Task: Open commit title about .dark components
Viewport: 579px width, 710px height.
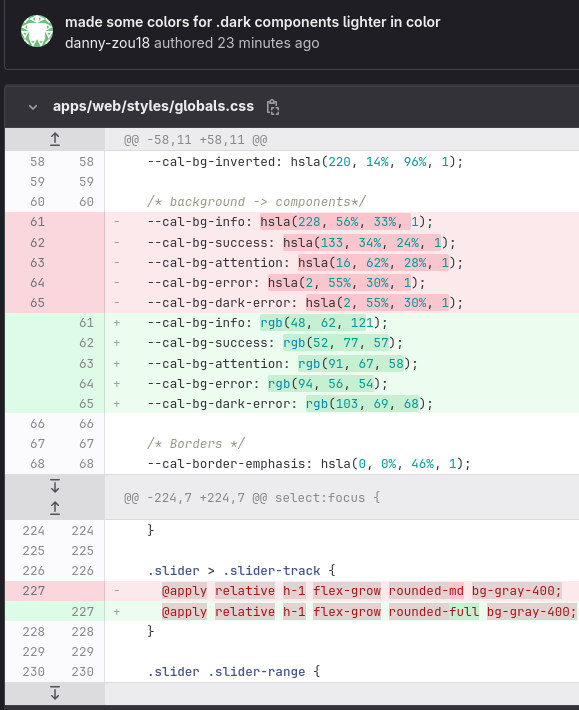Action: point(253,22)
